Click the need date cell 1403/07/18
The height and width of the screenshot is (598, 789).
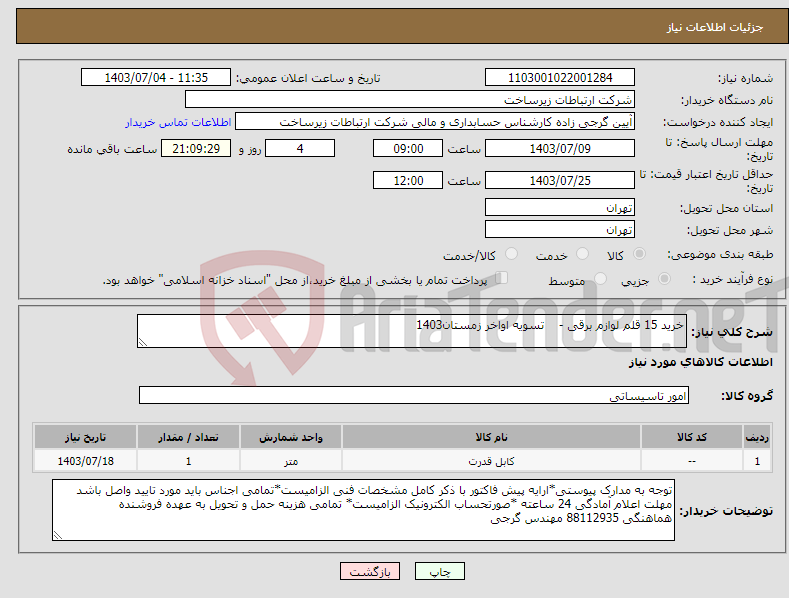coord(86,461)
